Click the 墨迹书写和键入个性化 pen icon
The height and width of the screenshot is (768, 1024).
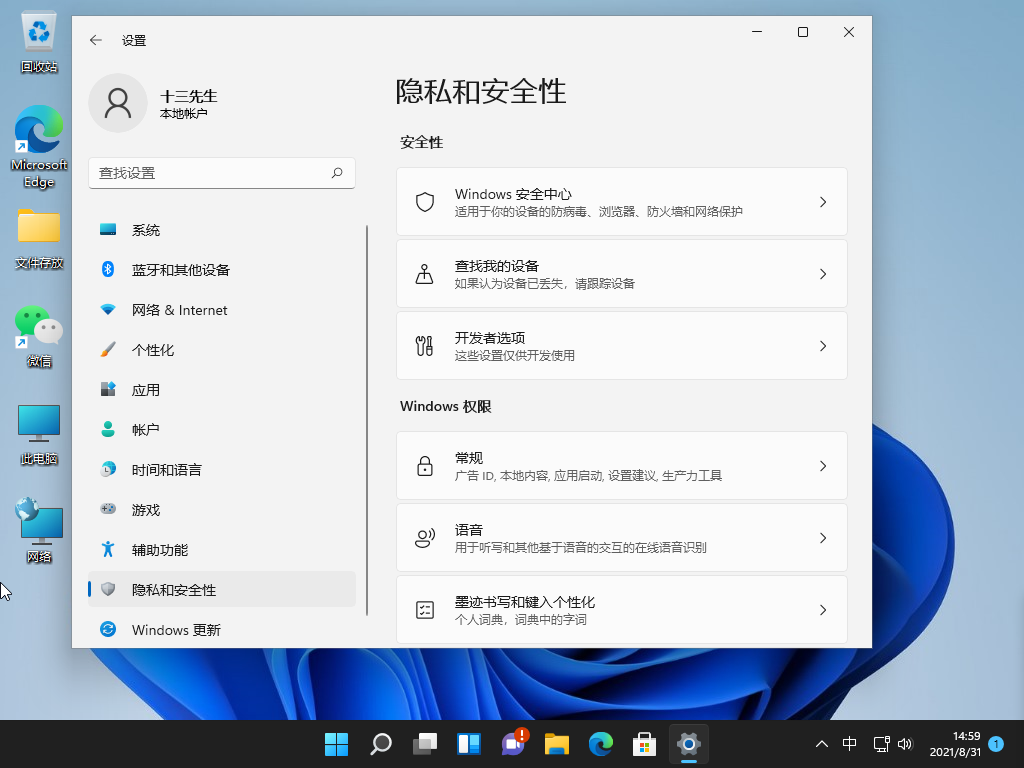[427, 609]
